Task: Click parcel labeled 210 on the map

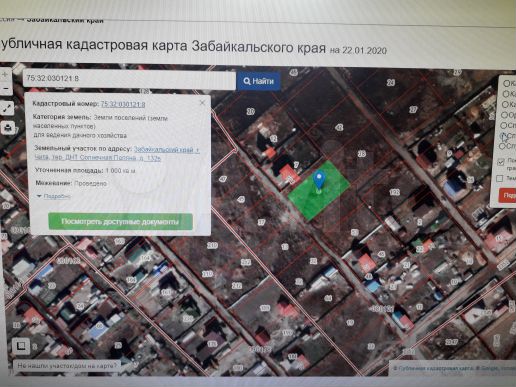Action: point(207,274)
